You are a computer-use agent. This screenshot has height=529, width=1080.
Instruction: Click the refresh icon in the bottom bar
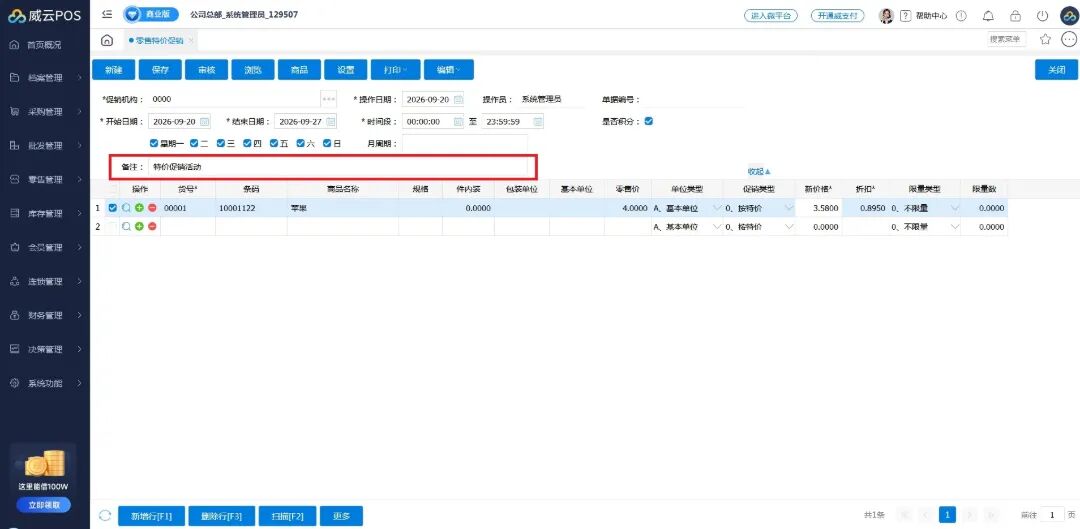point(105,515)
